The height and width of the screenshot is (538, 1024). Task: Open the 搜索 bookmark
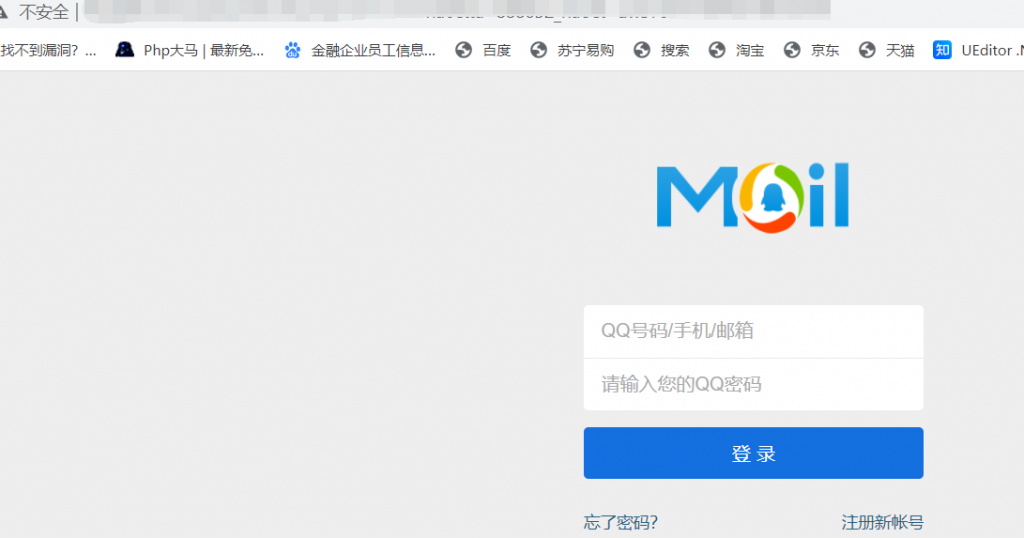coord(662,50)
